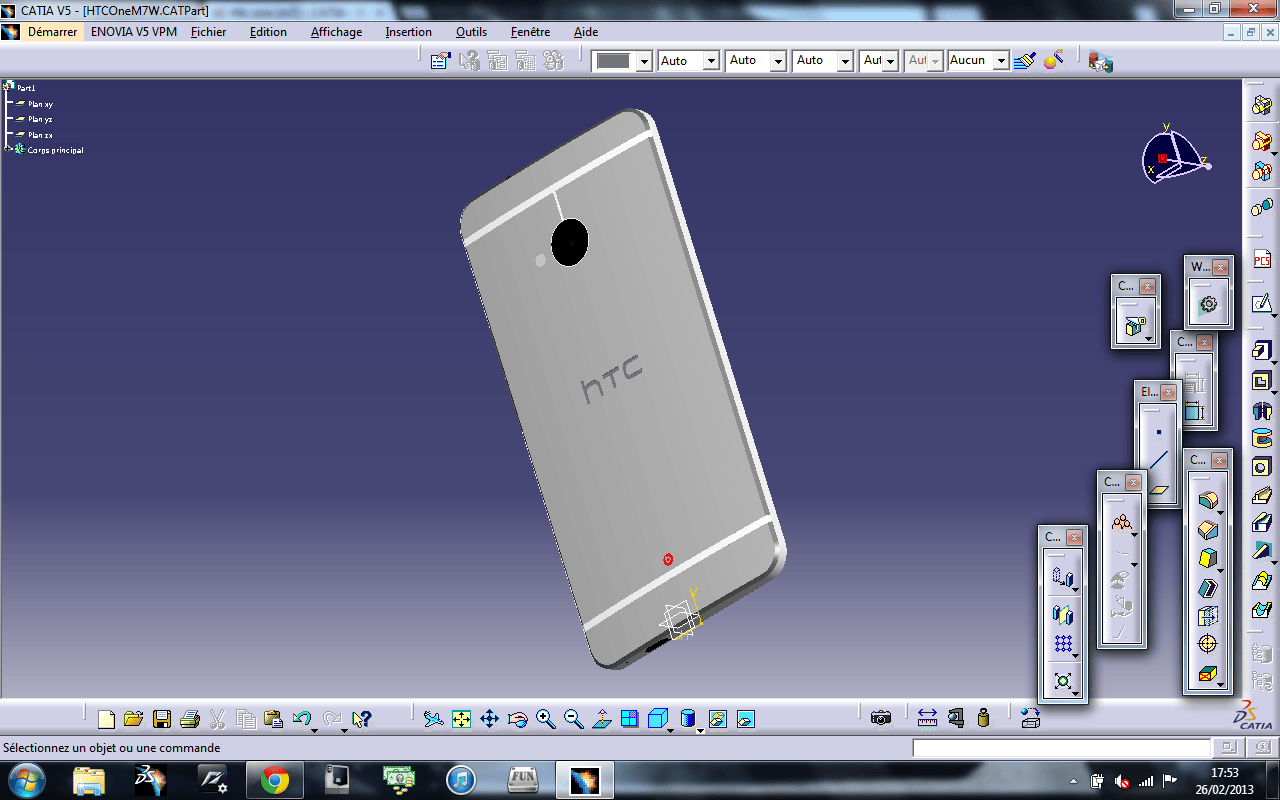Click the Measure Between icon

pyautogui.click(x=927, y=718)
